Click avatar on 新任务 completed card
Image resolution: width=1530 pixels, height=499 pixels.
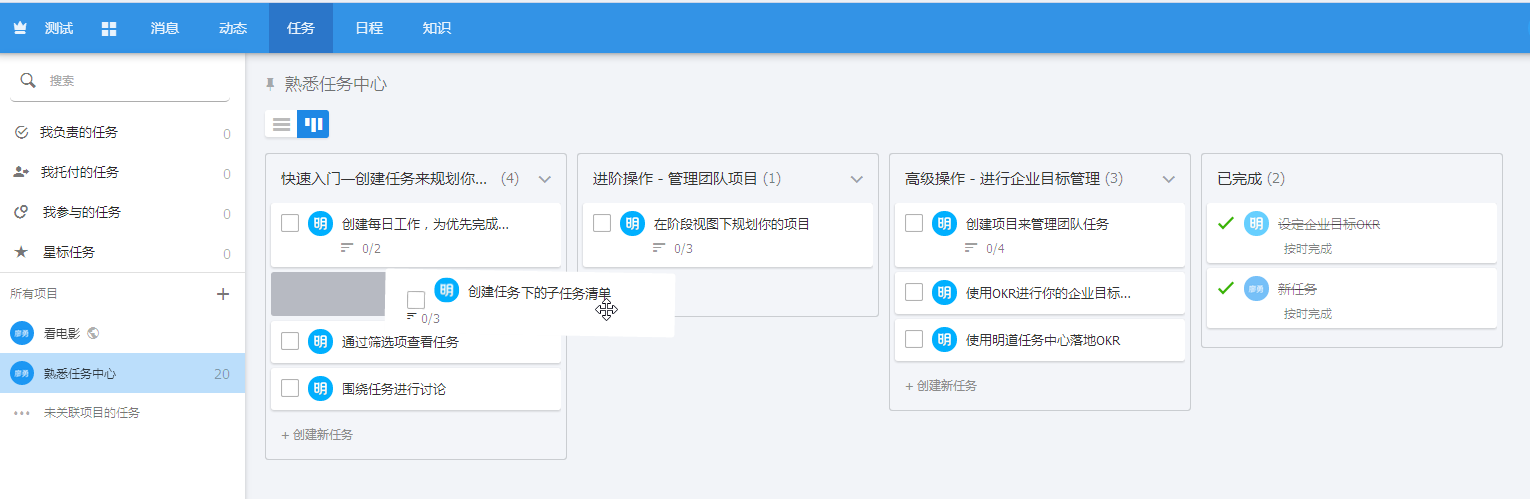(1256, 288)
